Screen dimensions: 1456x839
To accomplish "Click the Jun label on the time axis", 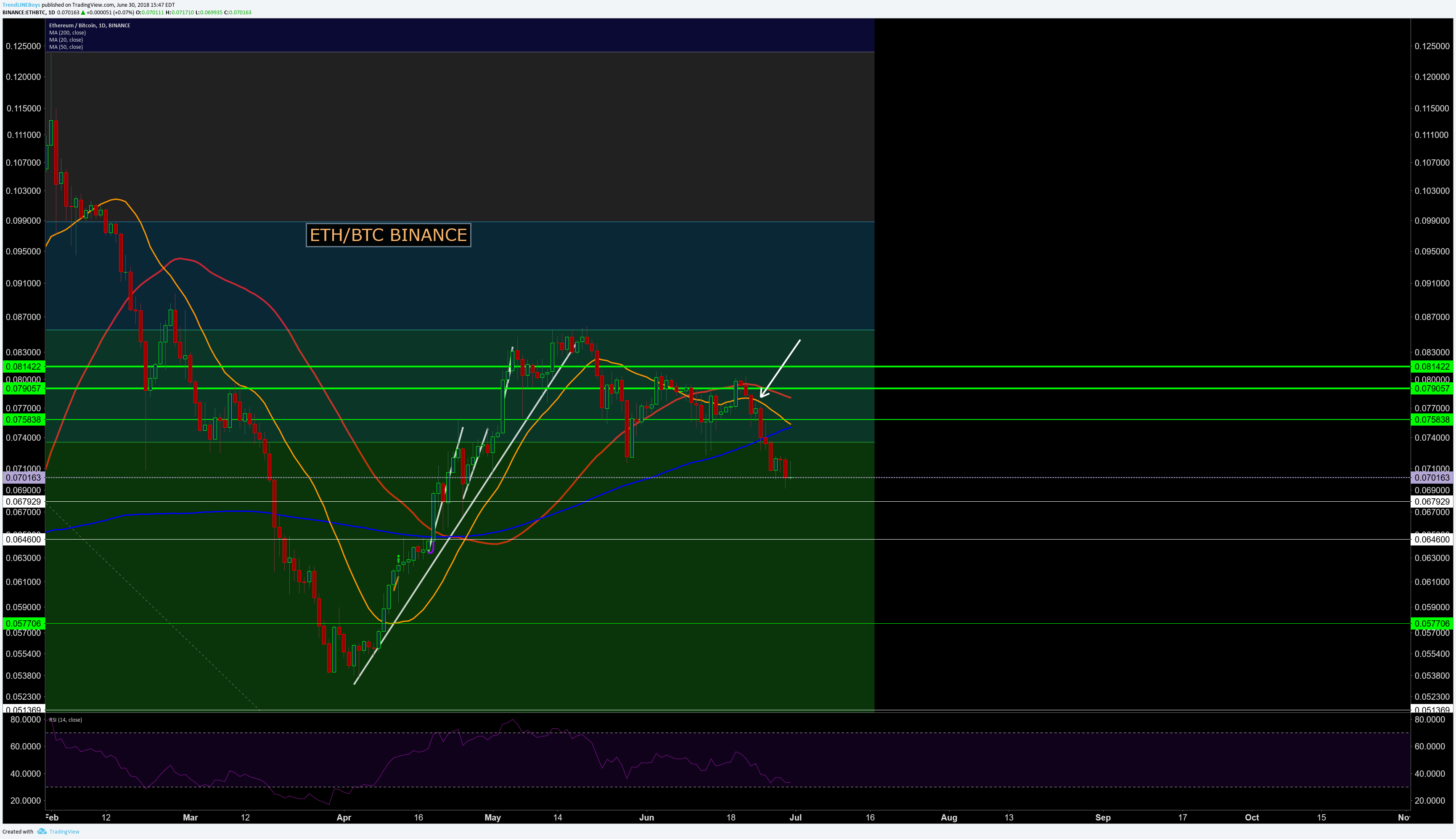I will tap(646, 818).
